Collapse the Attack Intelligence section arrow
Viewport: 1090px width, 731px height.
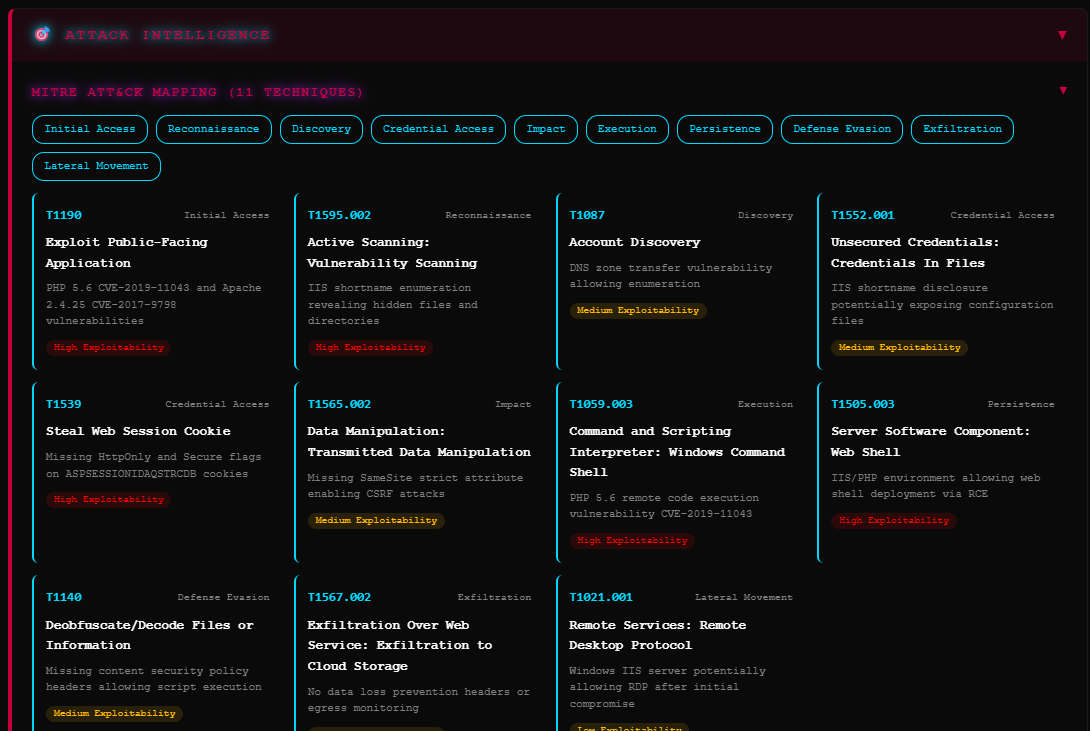point(1062,35)
